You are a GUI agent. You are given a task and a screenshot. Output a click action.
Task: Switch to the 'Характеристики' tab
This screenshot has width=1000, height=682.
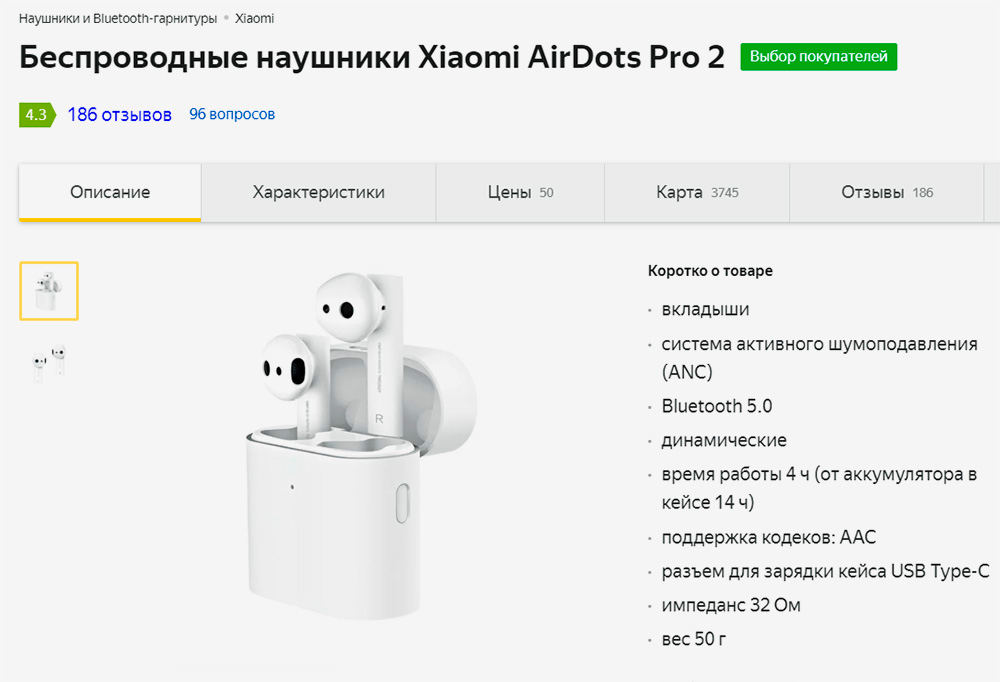coord(318,192)
